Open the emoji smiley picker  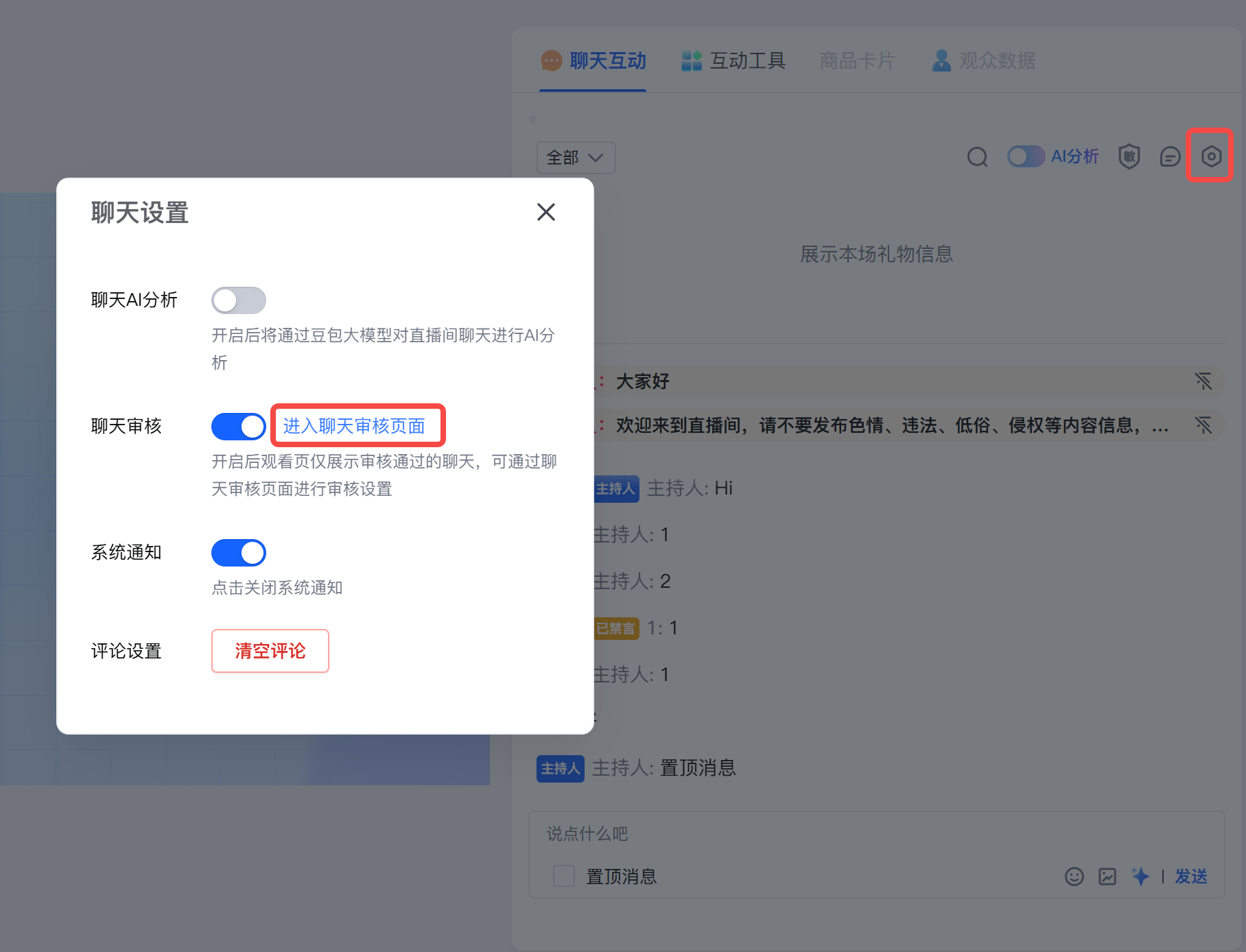point(1074,877)
